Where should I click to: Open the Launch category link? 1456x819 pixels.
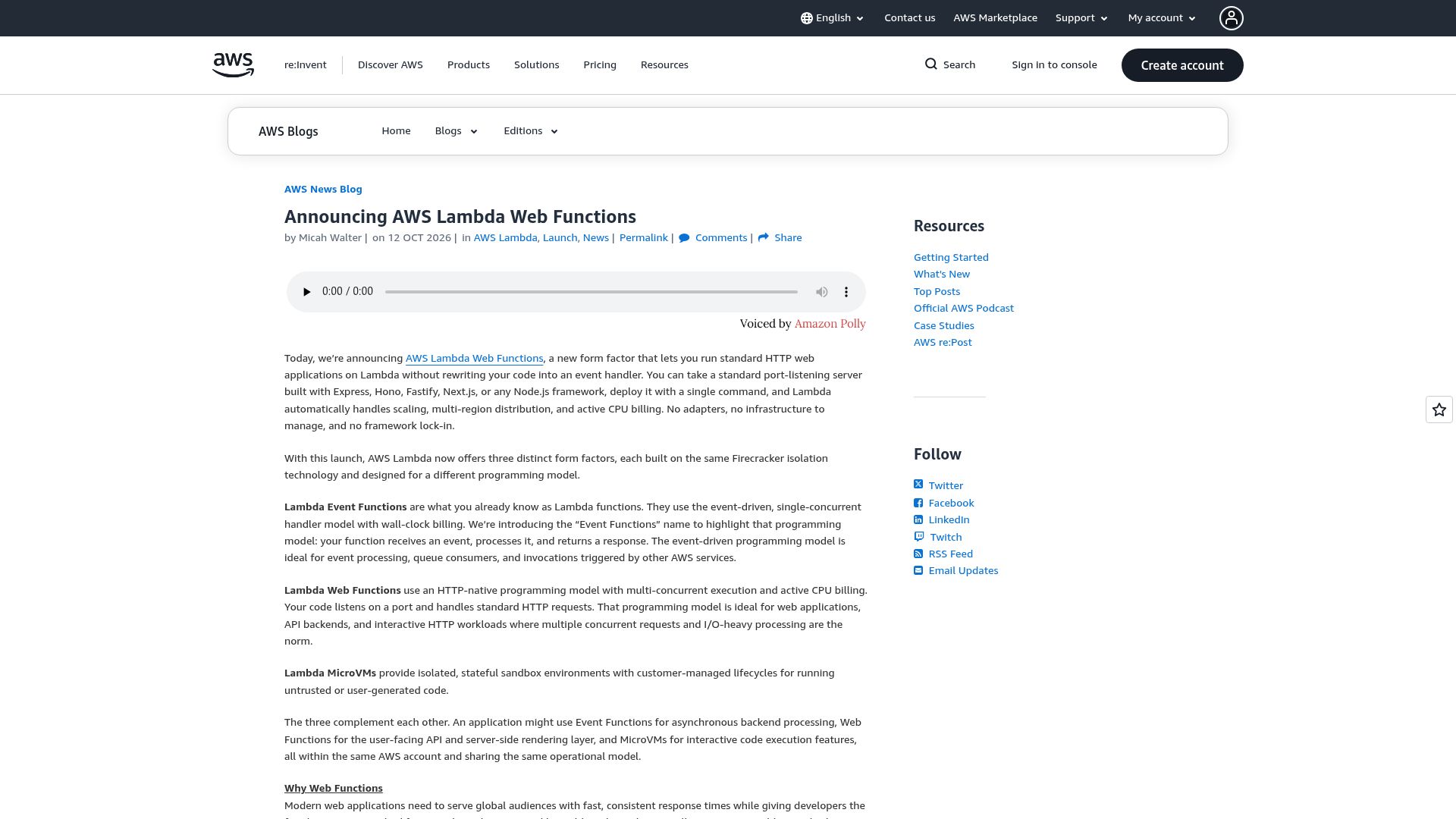559,238
